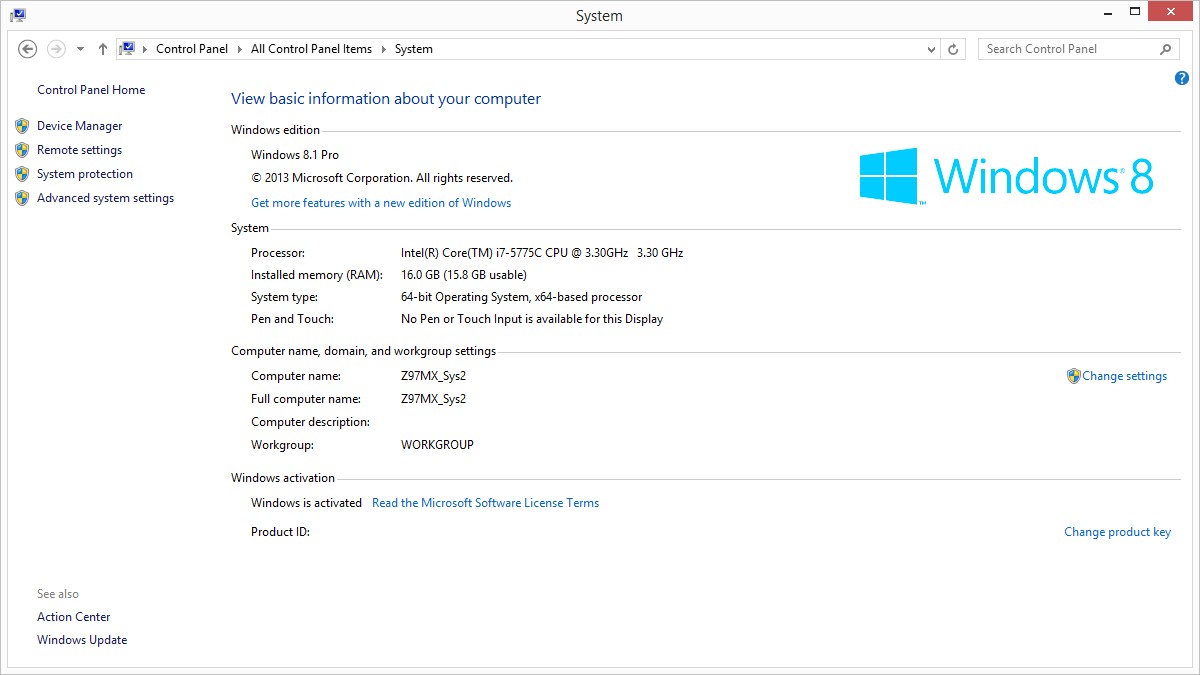The height and width of the screenshot is (675, 1200).
Task: Go back using the Back arrow button
Action: click(28, 49)
